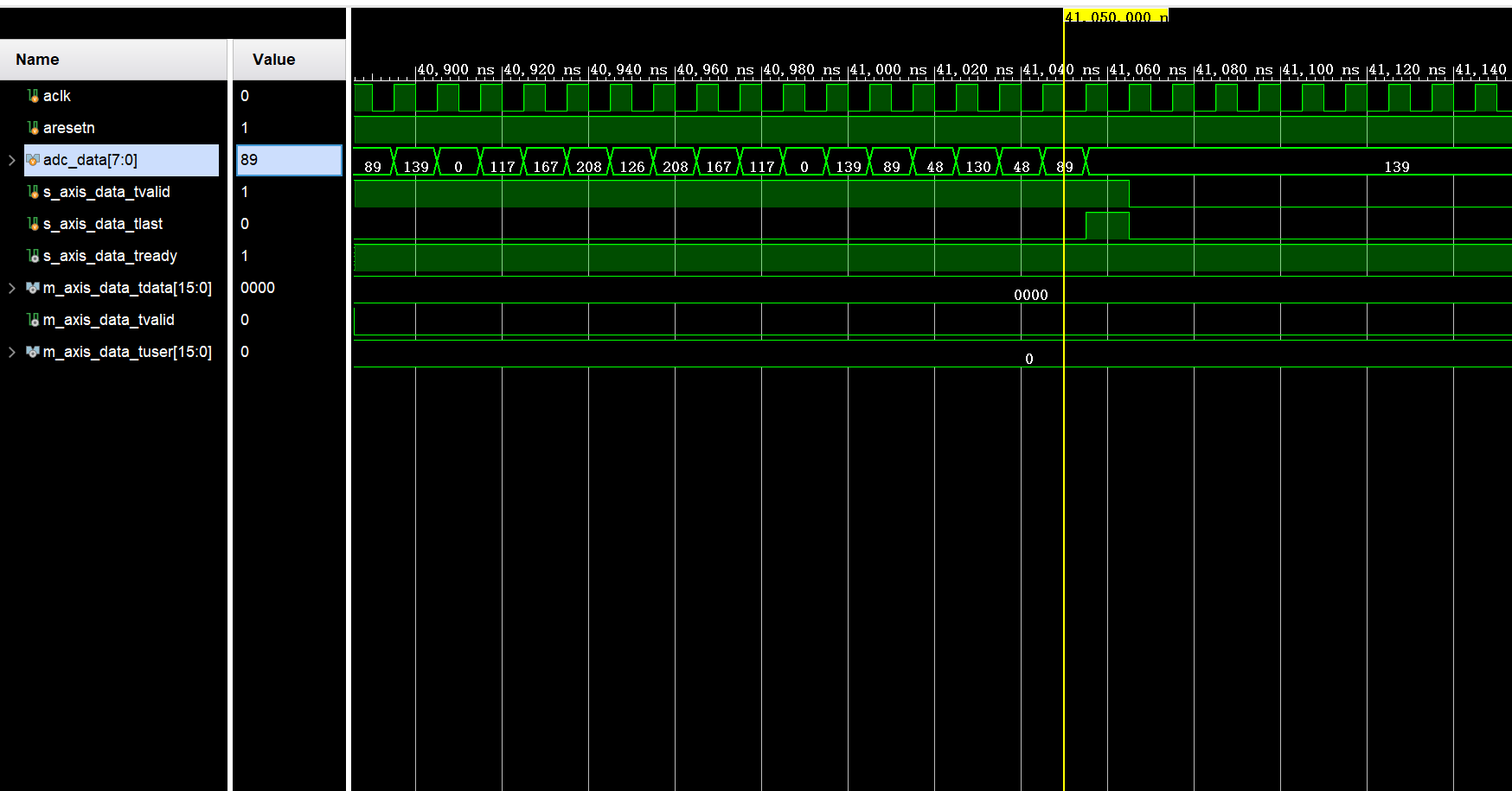Click the m_axis_data_tuser waveform value 0

(x=1029, y=359)
